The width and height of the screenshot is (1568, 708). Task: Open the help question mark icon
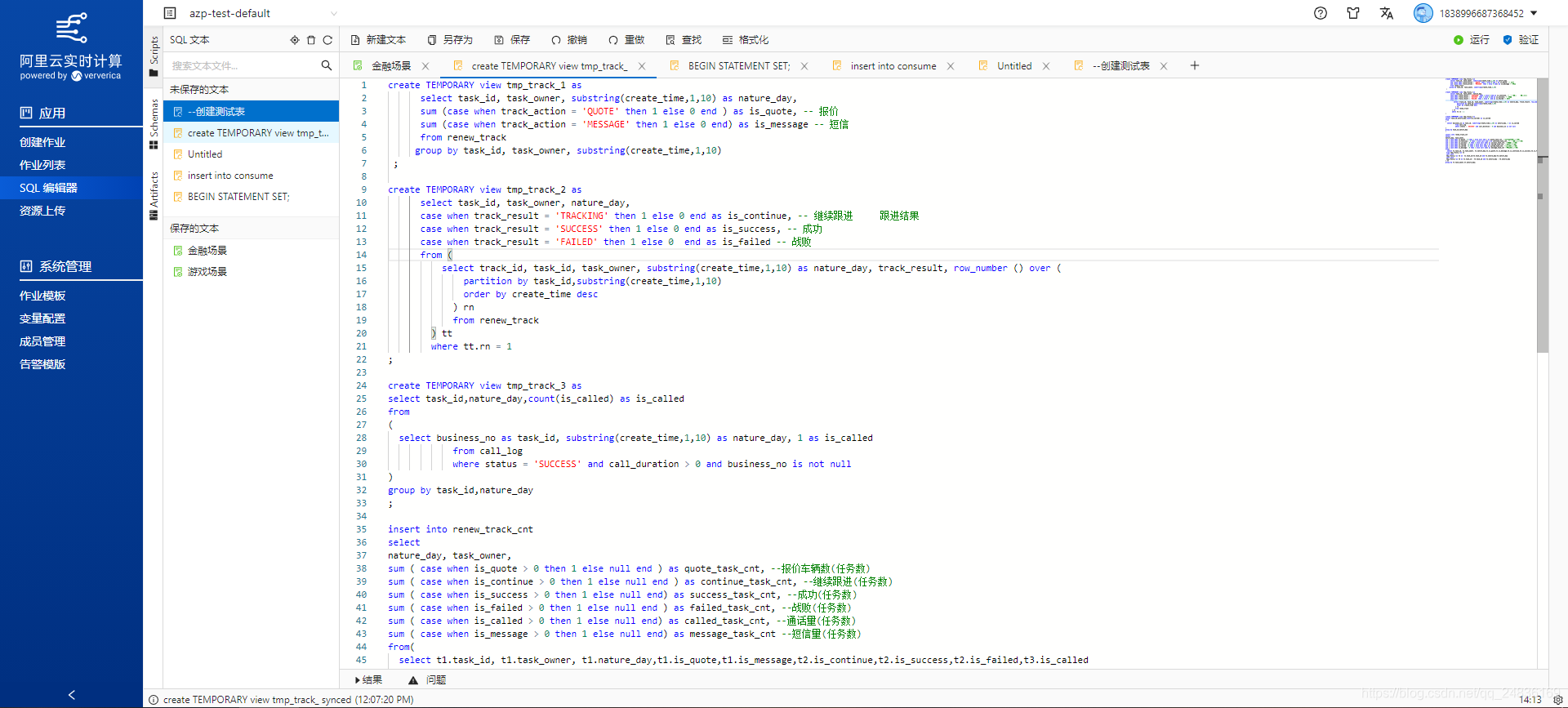[x=1321, y=13]
